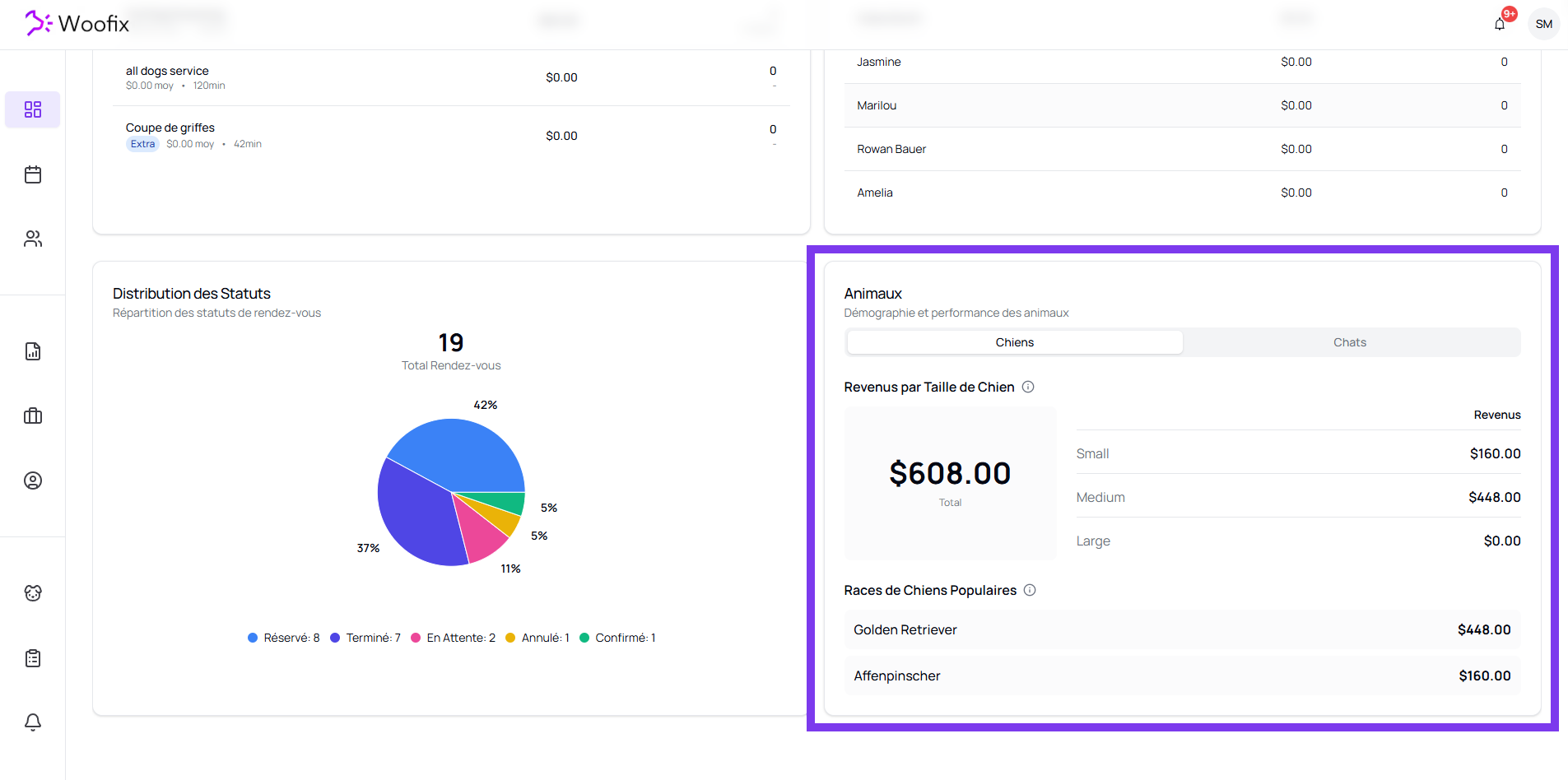
Task: Click the bell icon at sidebar bottom
Action: coord(33,722)
